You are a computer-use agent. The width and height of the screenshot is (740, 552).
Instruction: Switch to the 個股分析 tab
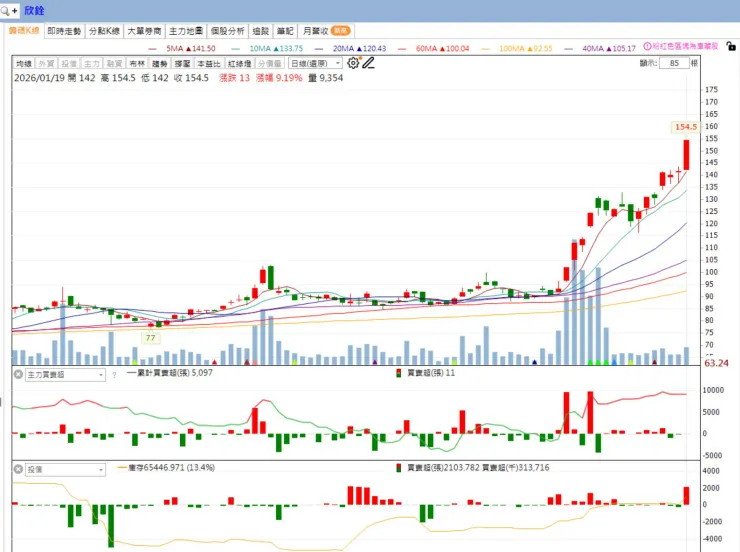pos(227,31)
